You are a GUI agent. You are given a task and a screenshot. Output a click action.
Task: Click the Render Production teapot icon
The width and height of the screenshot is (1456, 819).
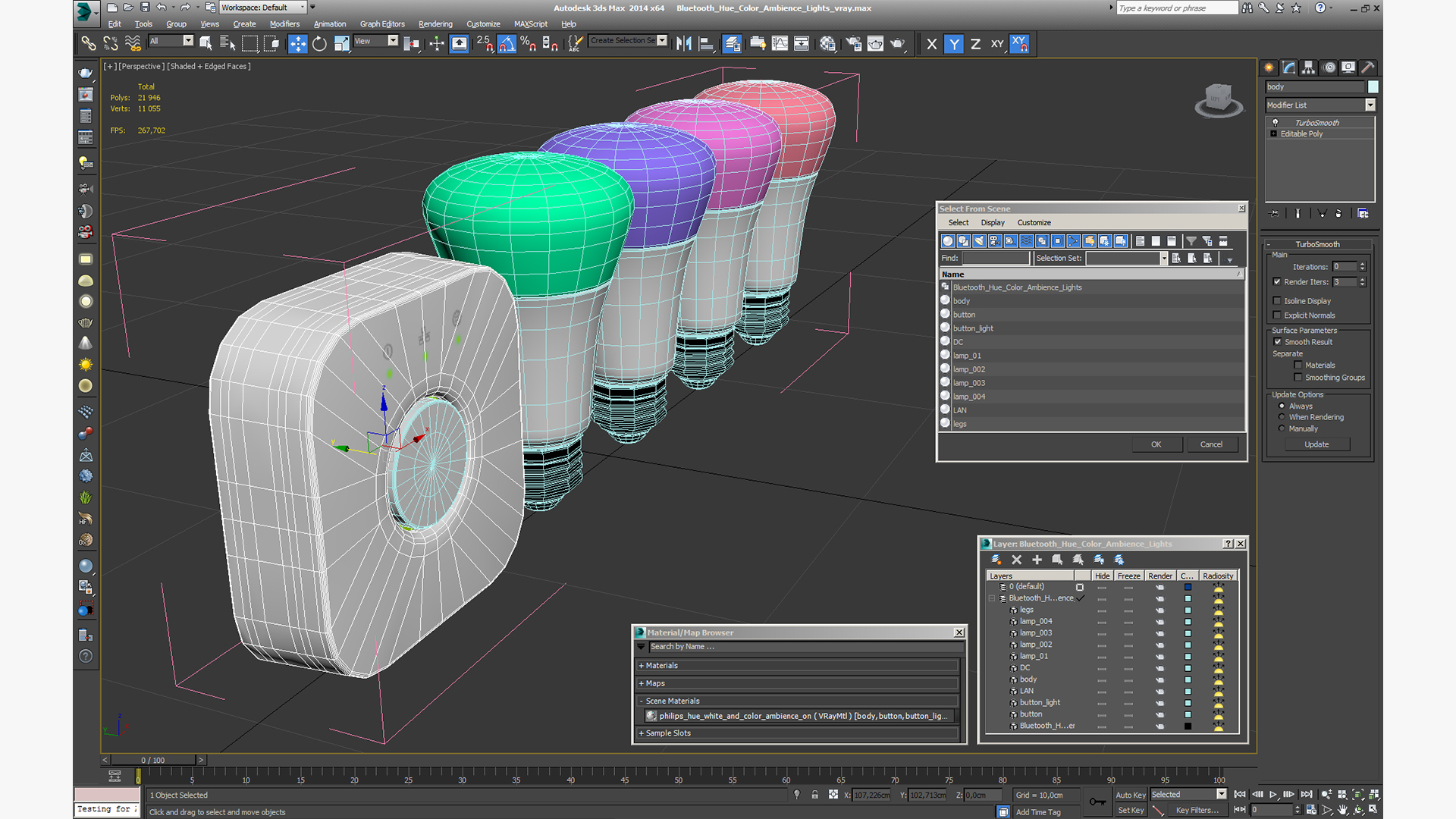coord(897,43)
